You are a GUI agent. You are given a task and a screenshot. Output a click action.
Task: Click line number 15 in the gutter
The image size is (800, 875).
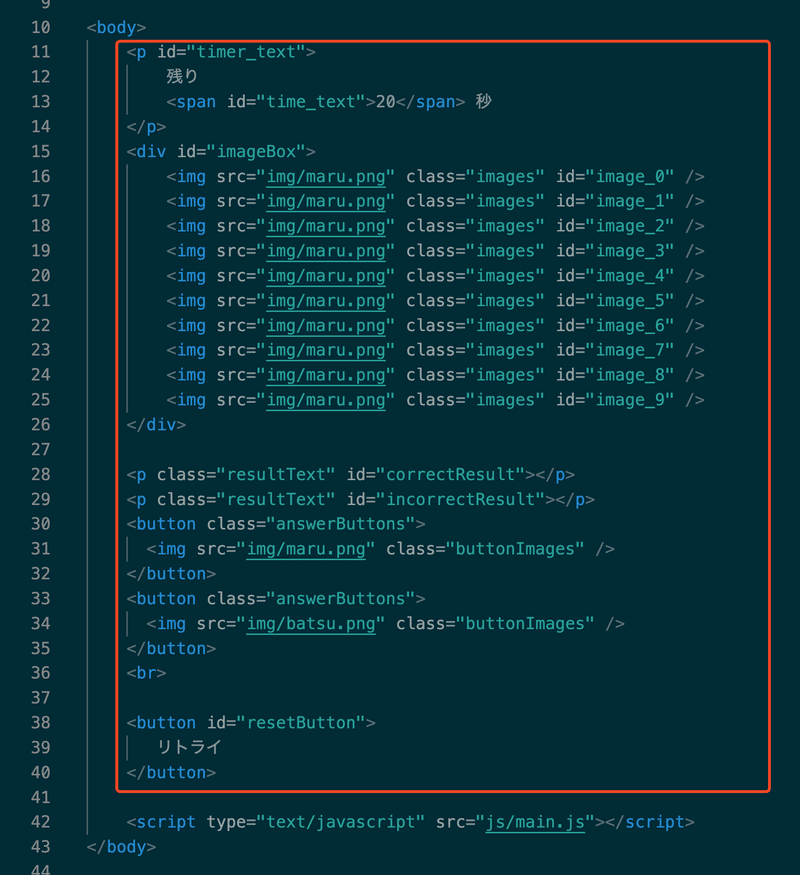point(41,152)
